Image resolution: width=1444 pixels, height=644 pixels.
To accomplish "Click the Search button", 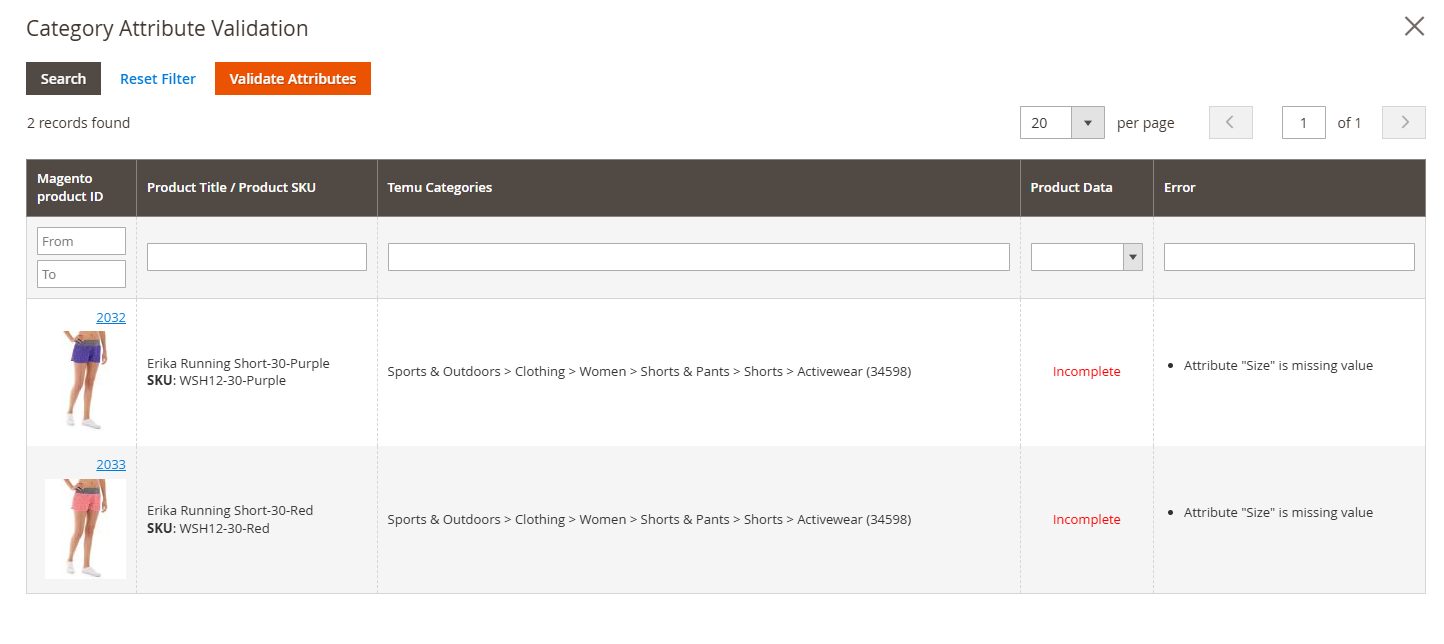I will [x=63, y=79].
